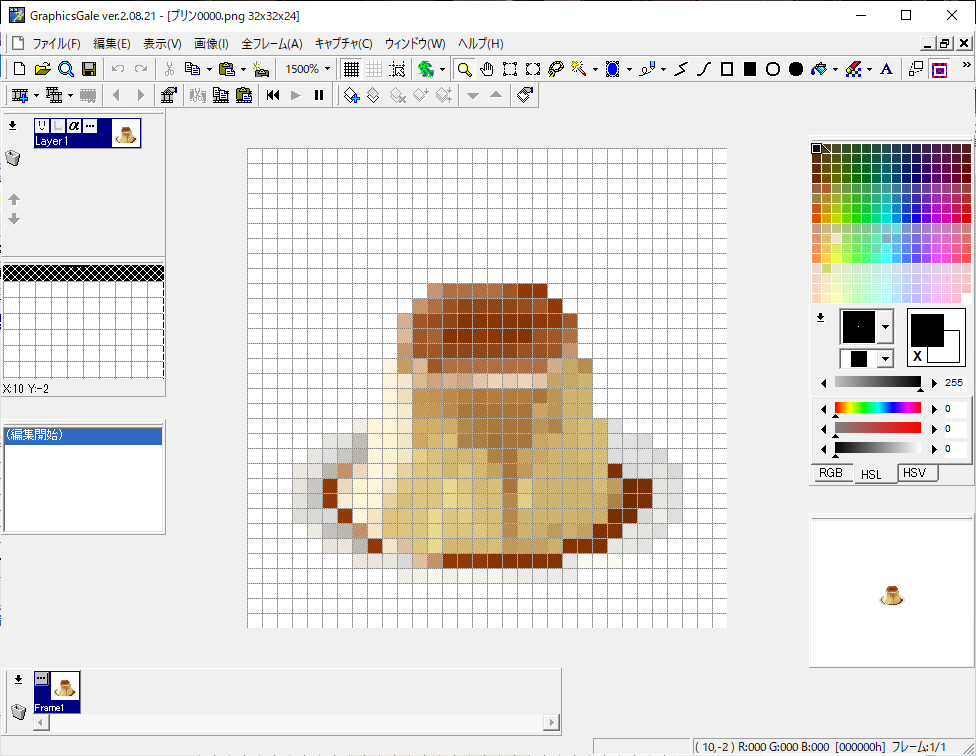
Task: Toggle Layer1 lock L button
Action: 58,126
